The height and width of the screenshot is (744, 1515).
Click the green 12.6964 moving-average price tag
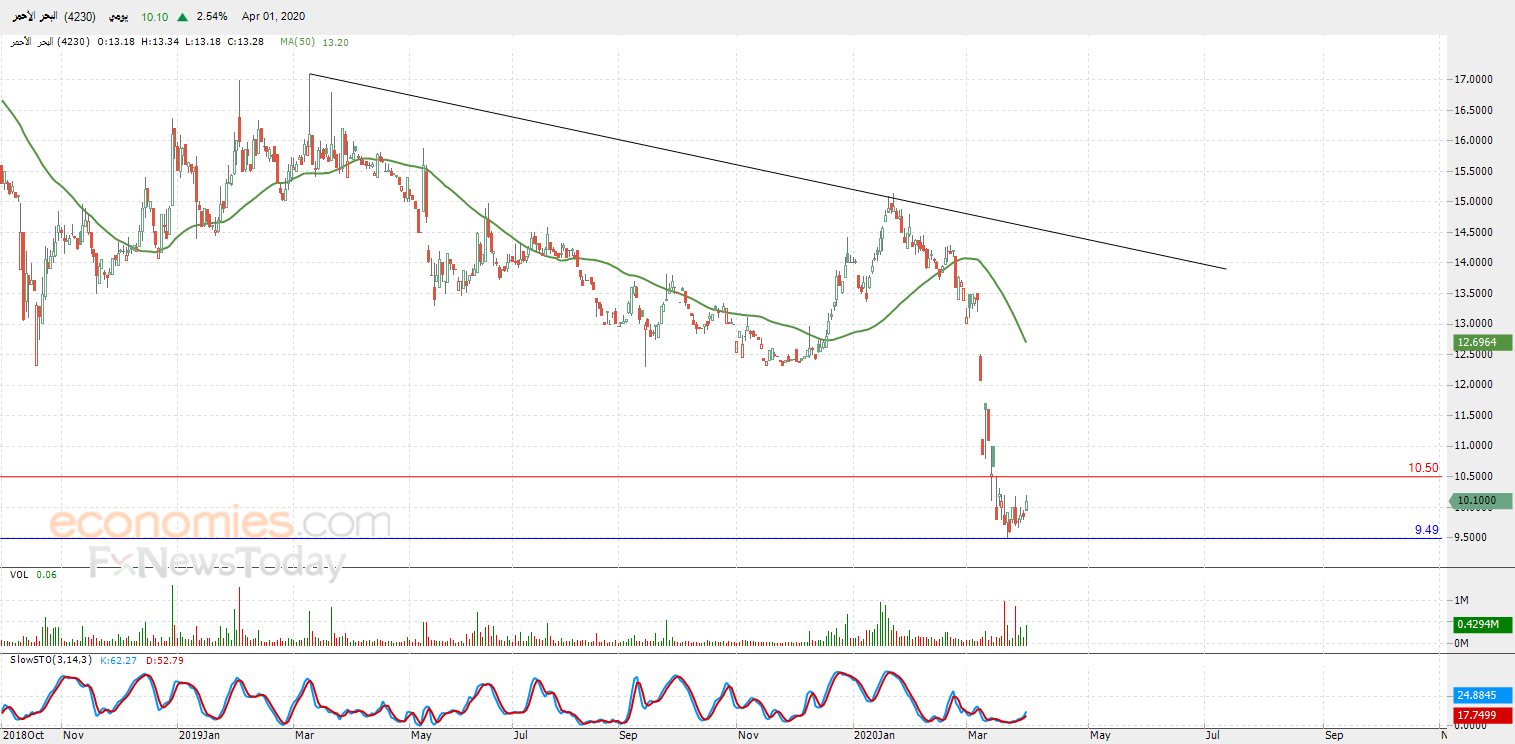tap(1482, 343)
